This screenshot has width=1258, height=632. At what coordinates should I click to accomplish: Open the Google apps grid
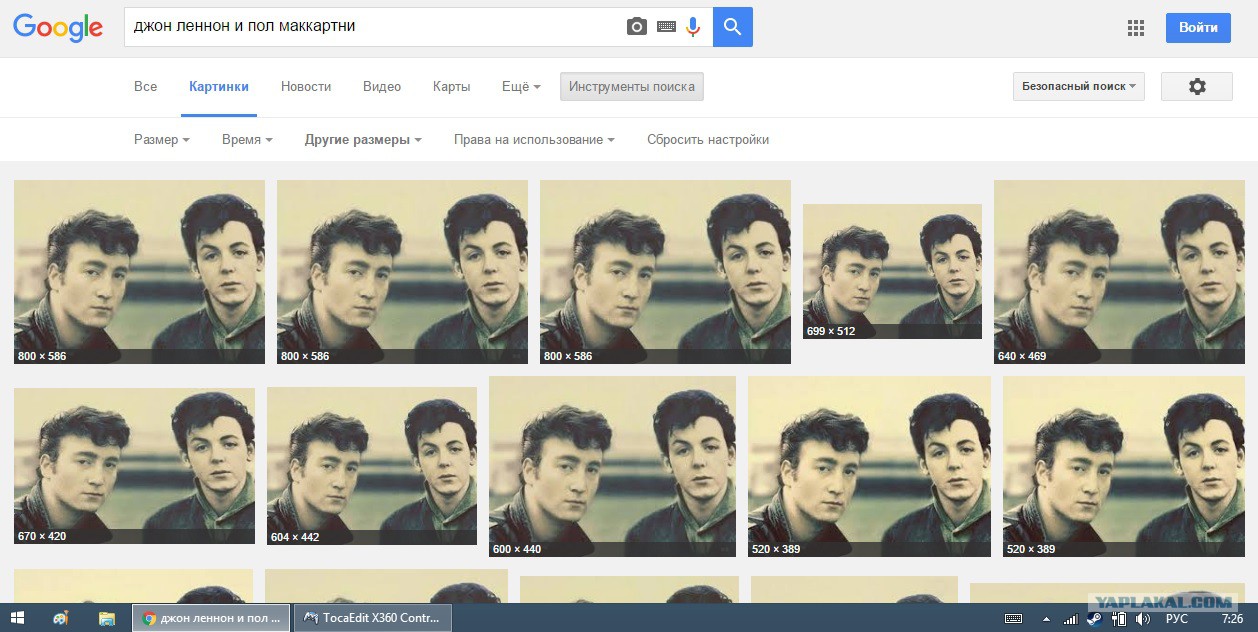click(x=1136, y=28)
